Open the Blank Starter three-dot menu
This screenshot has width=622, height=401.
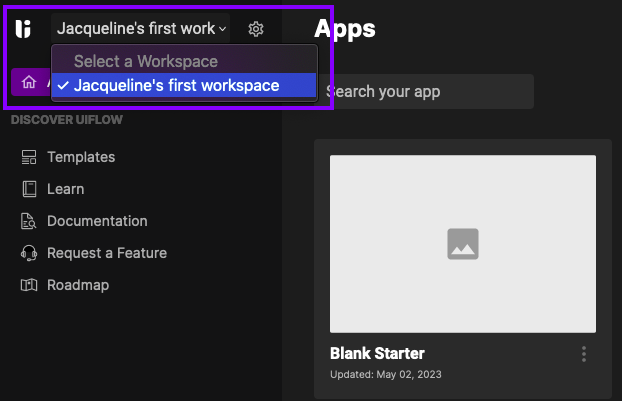[x=584, y=354]
